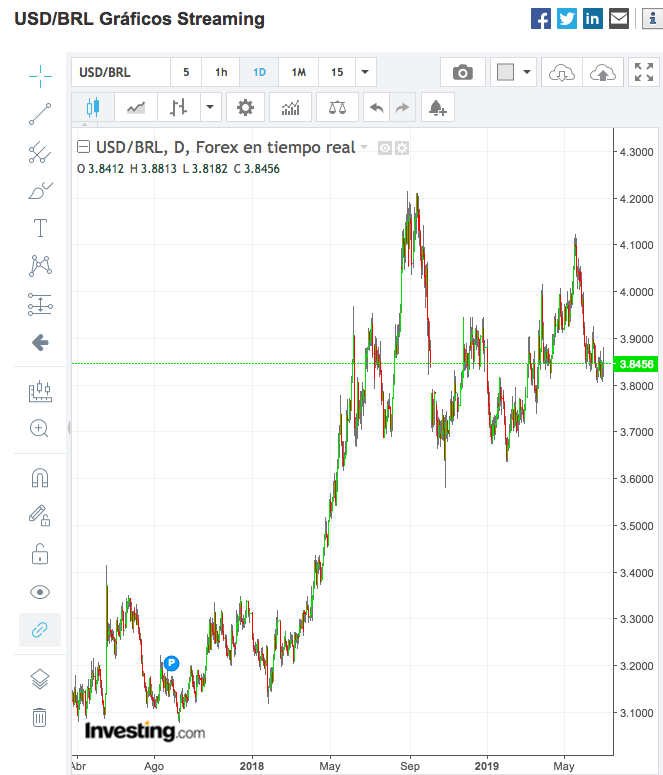Open compare symbols balance-scale icon
663x775 pixels.
tap(337, 107)
